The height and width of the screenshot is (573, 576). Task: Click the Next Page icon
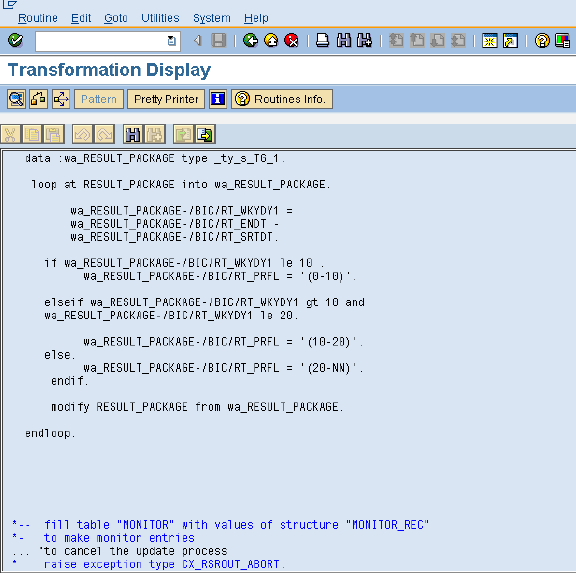tap(438, 40)
